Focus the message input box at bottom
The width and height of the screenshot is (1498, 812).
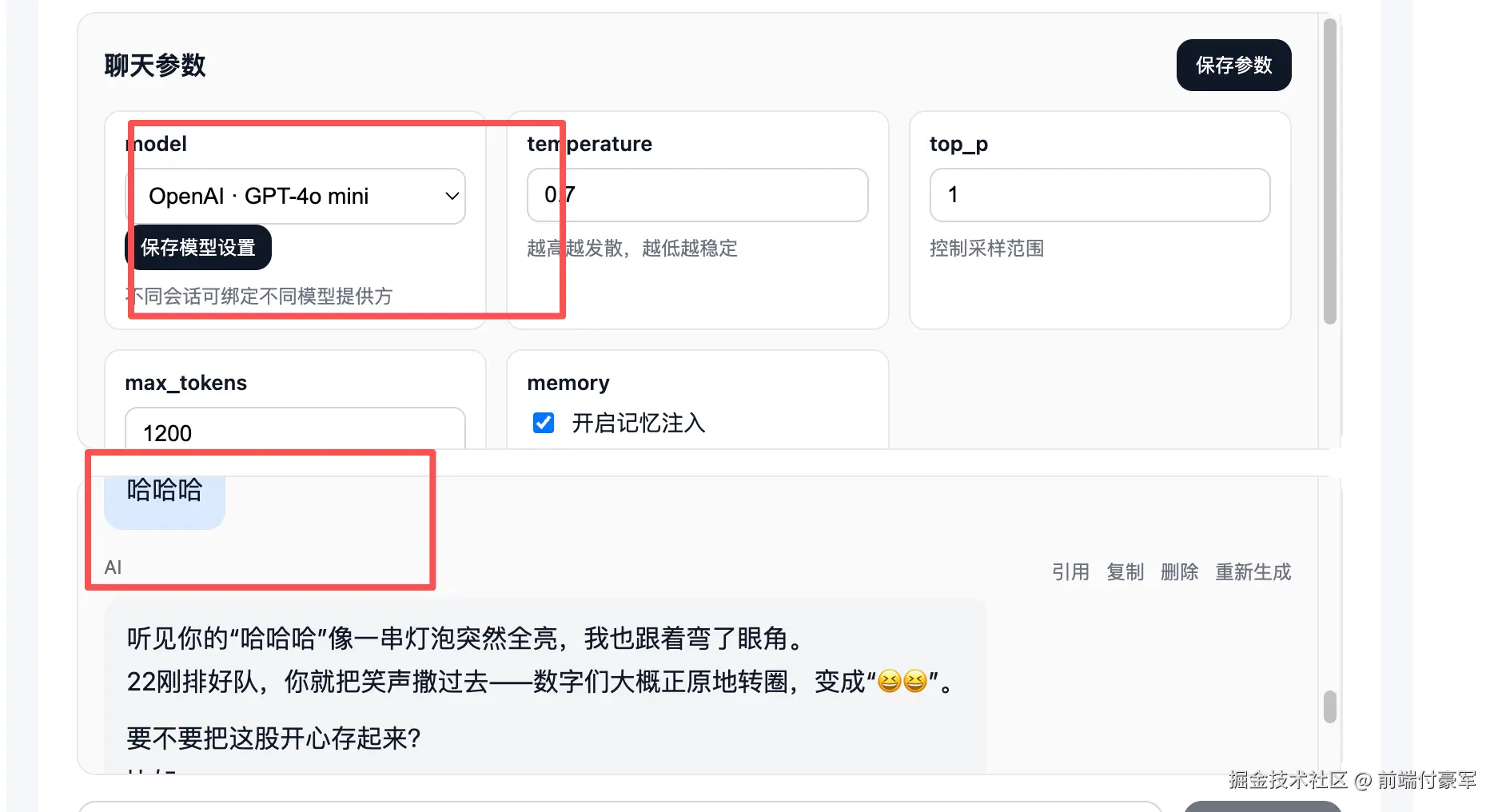(x=620, y=806)
